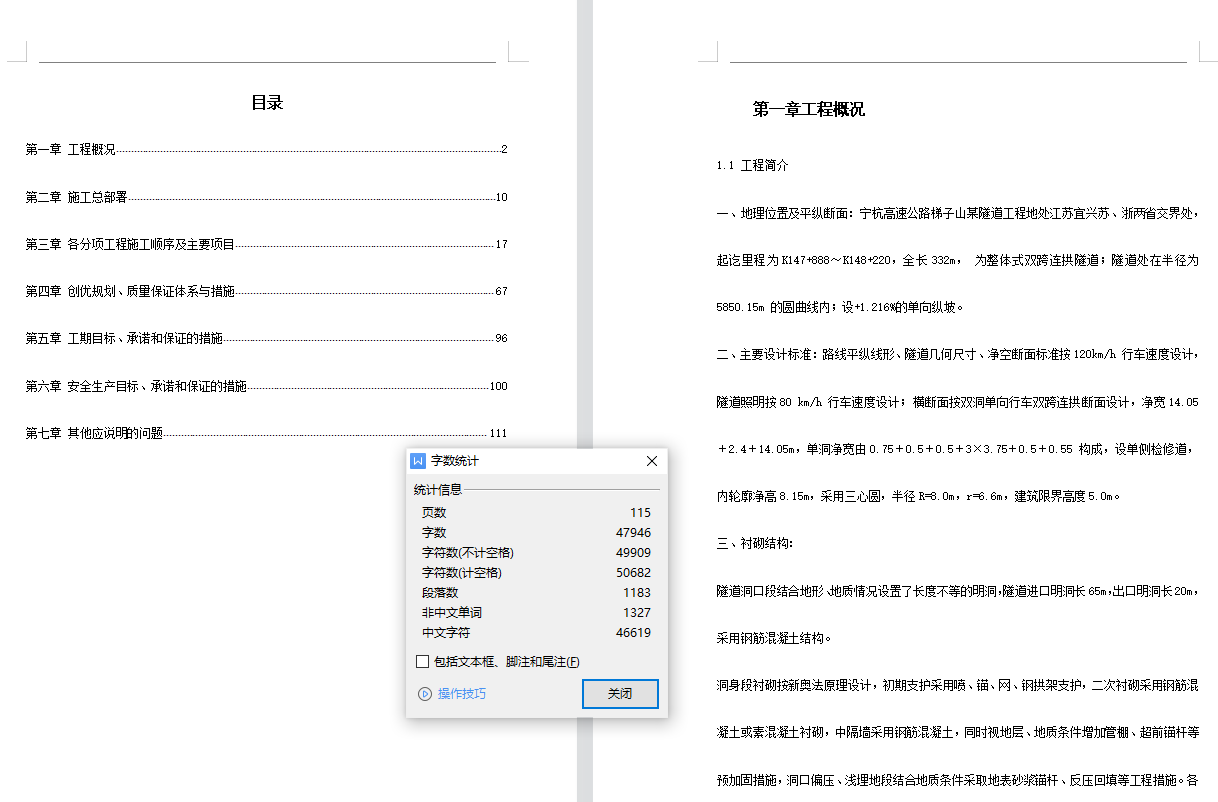Click the 字数统计 dialog title bar text
The image size is (1218, 802).
pyautogui.click(x=455, y=461)
